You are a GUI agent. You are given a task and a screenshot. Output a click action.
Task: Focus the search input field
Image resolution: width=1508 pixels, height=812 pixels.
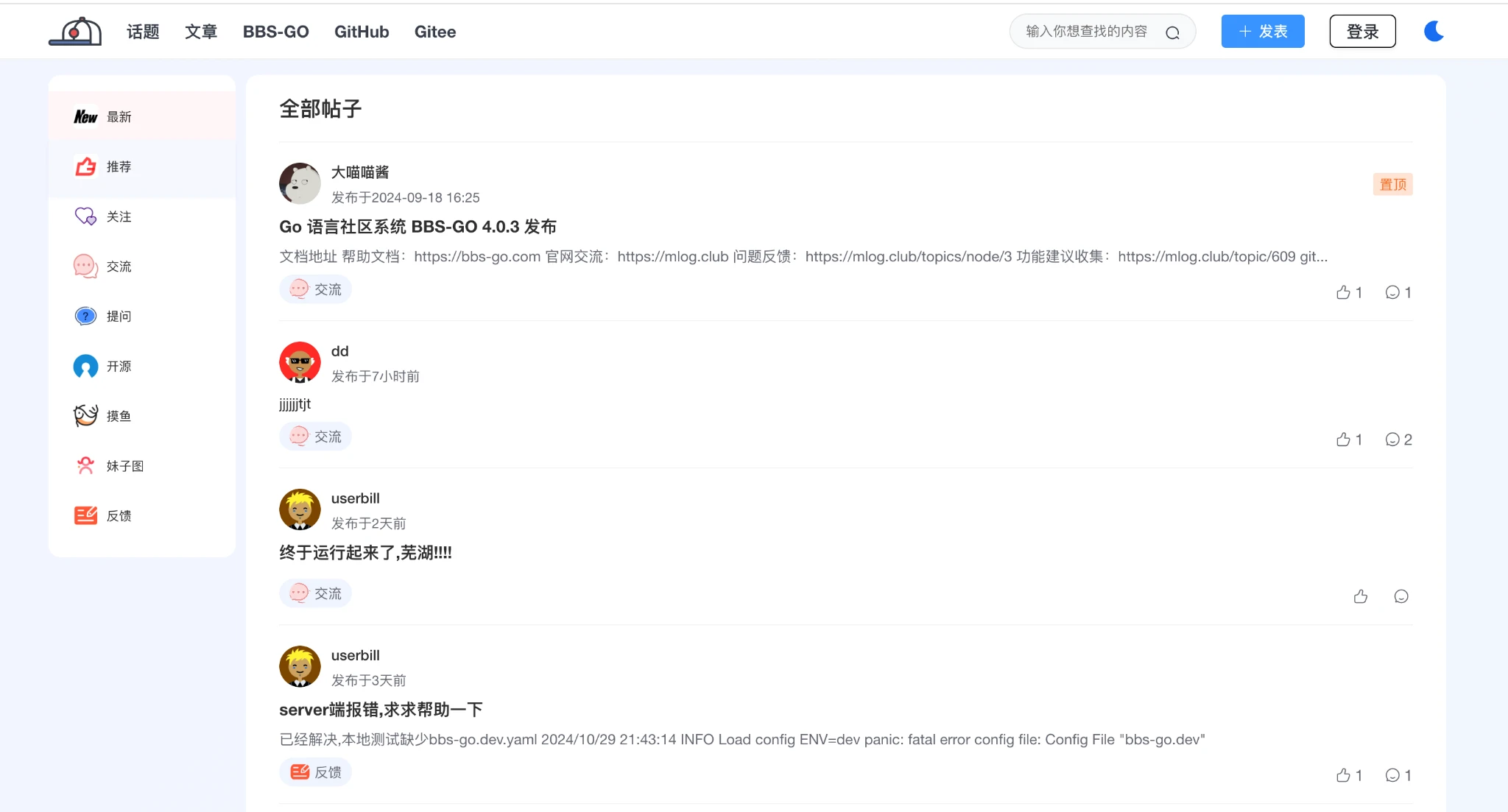(x=1086, y=32)
